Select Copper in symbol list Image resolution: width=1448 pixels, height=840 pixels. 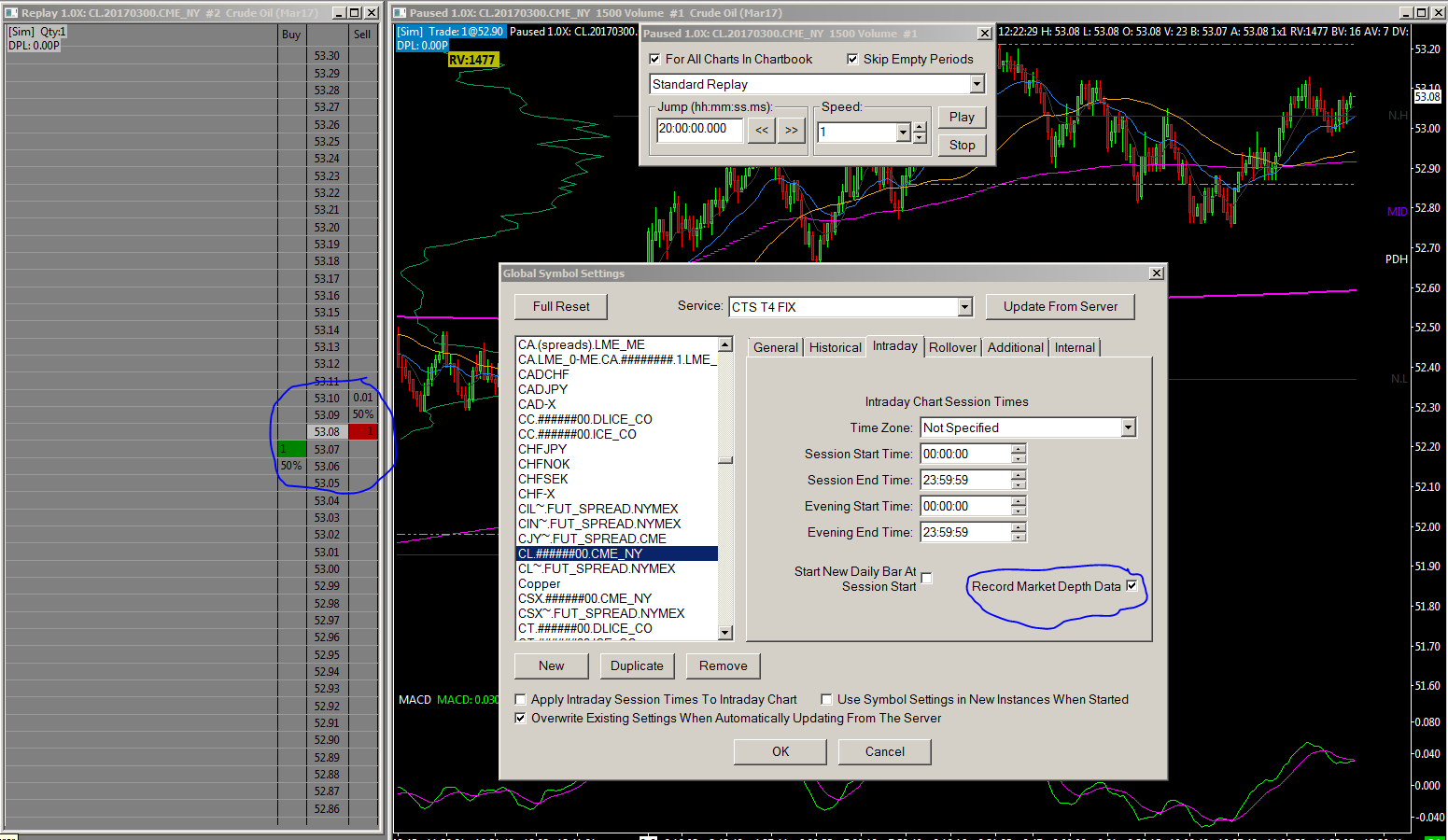tap(617, 583)
